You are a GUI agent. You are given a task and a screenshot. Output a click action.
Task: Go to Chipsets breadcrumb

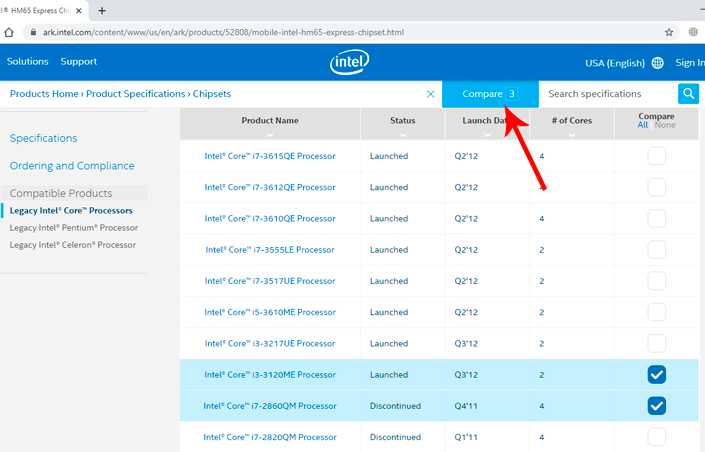pos(212,94)
